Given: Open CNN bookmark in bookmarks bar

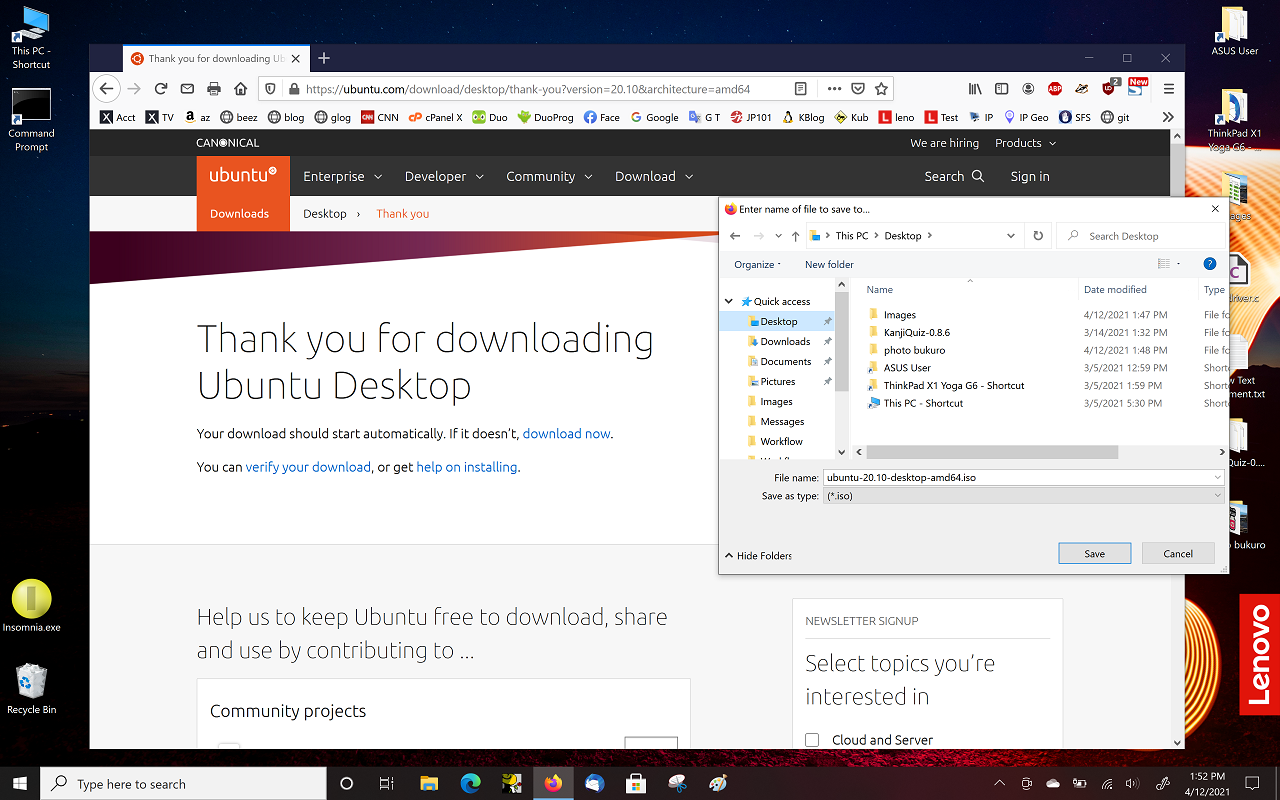Looking at the screenshot, I should coord(379,117).
